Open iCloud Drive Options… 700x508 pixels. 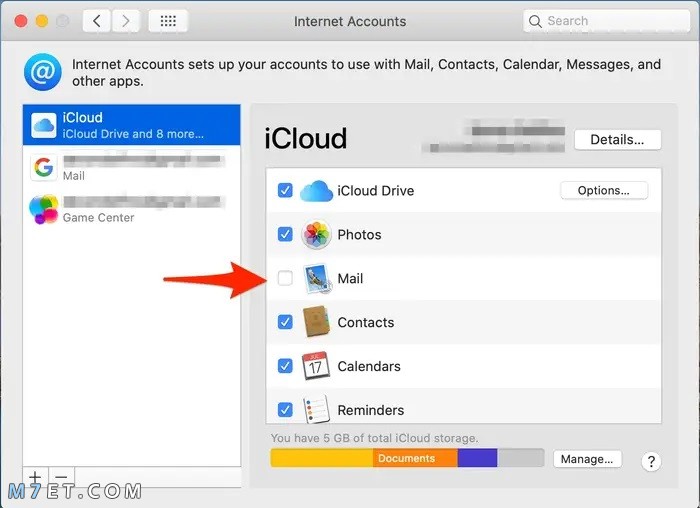pyautogui.click(x=604, y=191)
